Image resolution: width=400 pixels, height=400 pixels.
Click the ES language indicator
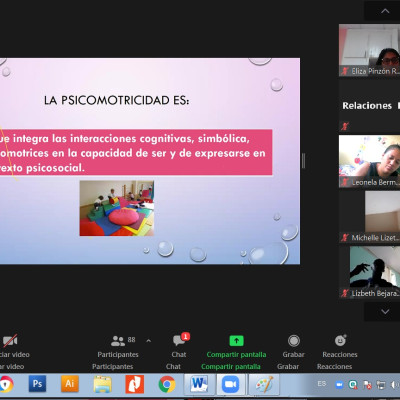(322, 384)
